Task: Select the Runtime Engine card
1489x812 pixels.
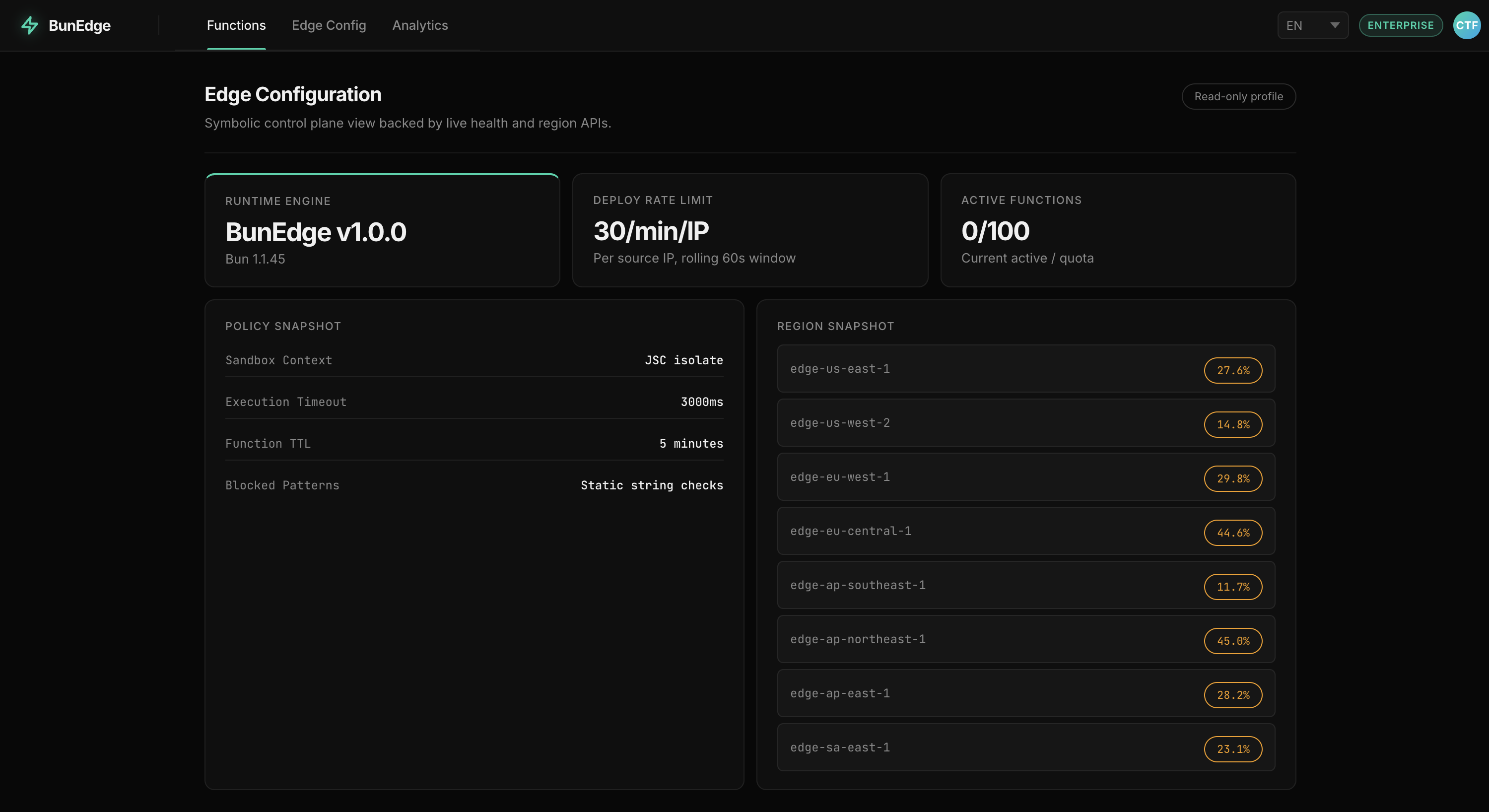Action: pyautogui.click(x=382, y=231)
